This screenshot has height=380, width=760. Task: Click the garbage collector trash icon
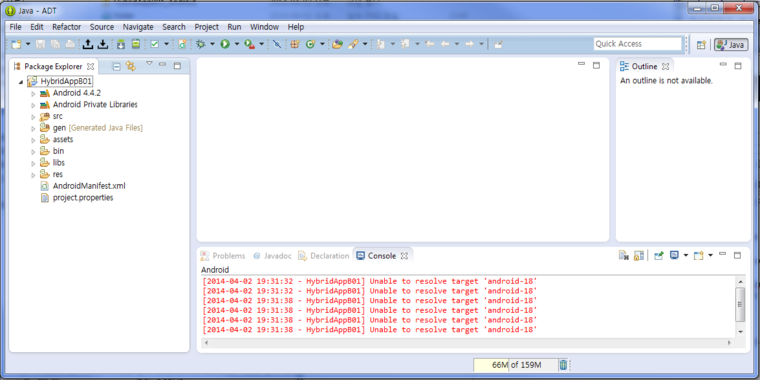coord(563,365)
